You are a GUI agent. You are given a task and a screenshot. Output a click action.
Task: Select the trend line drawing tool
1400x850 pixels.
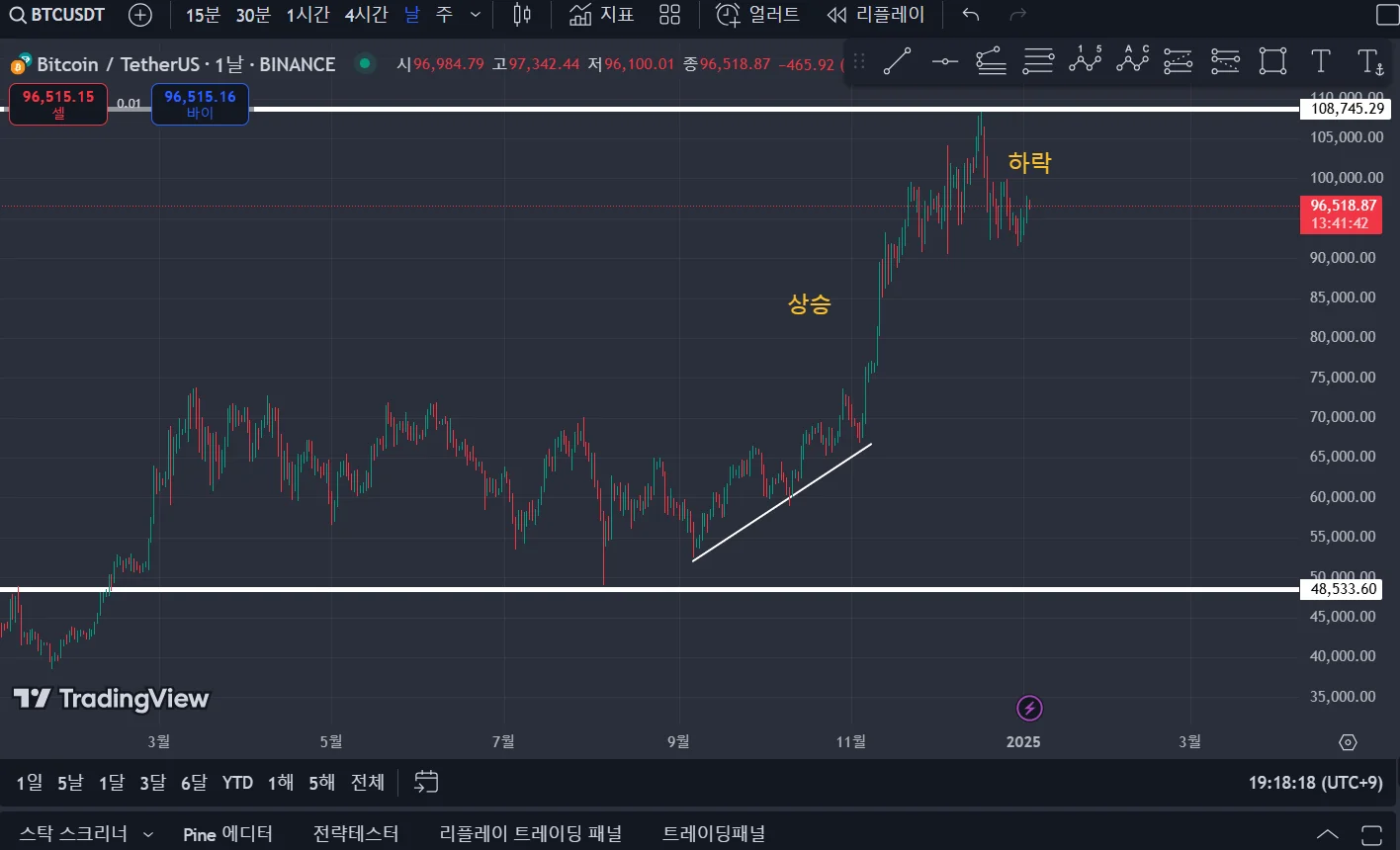click(897, 61)
